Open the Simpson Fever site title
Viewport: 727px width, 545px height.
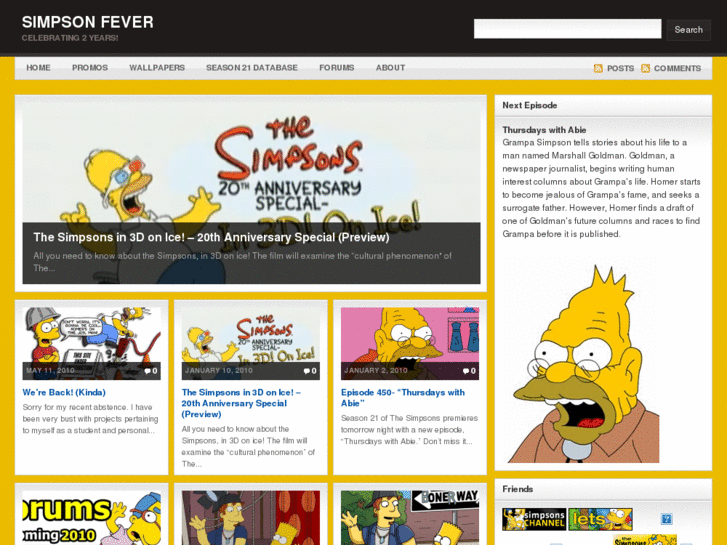[88, 22]
